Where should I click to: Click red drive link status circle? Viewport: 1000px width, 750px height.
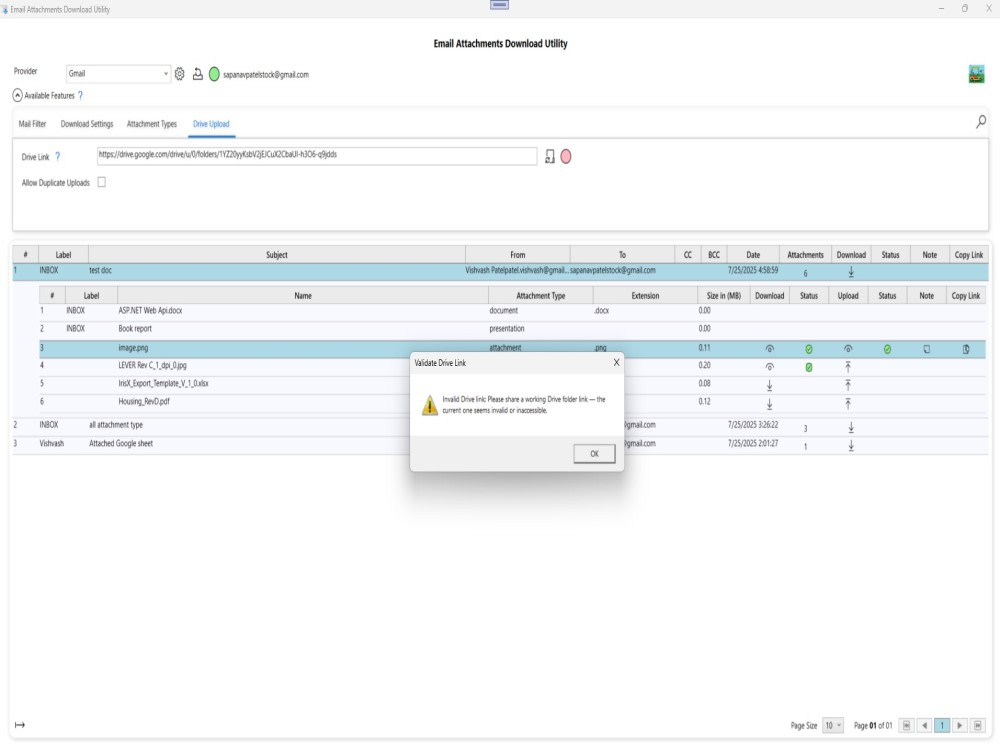(x=566, y=156)
